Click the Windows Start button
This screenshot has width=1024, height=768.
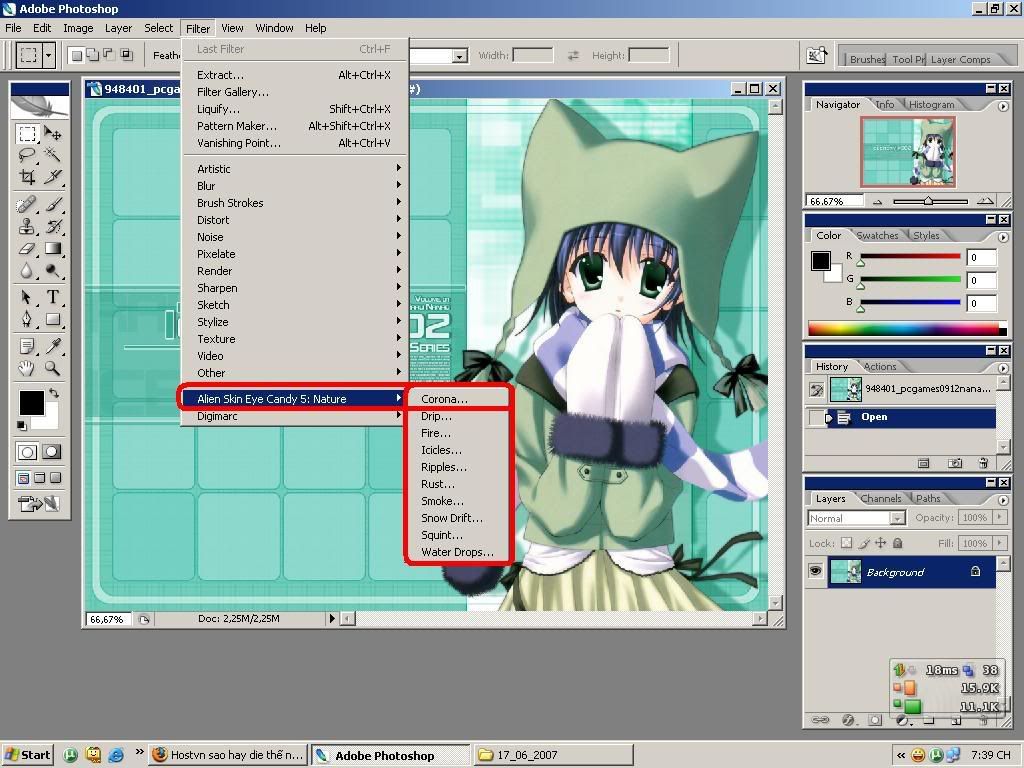pos(28,755)
